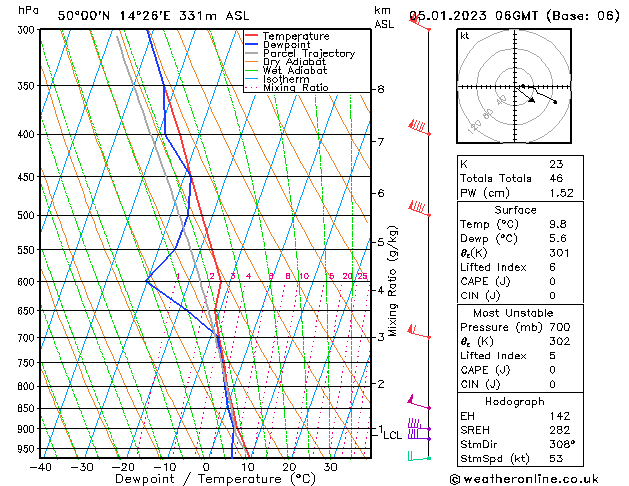The image size is (629, 486).
Task: Click the copyright symbol before weatheronline
Action: [x=455, y=479]
